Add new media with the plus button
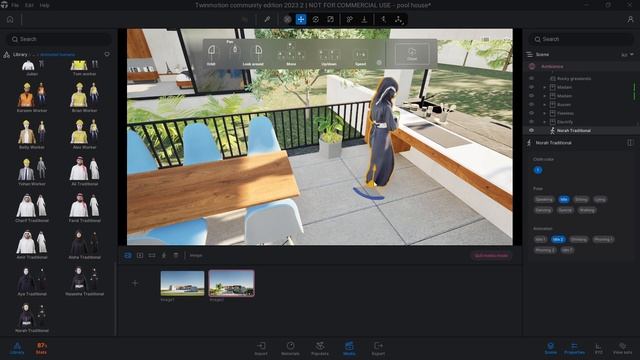 pos(135,283)
